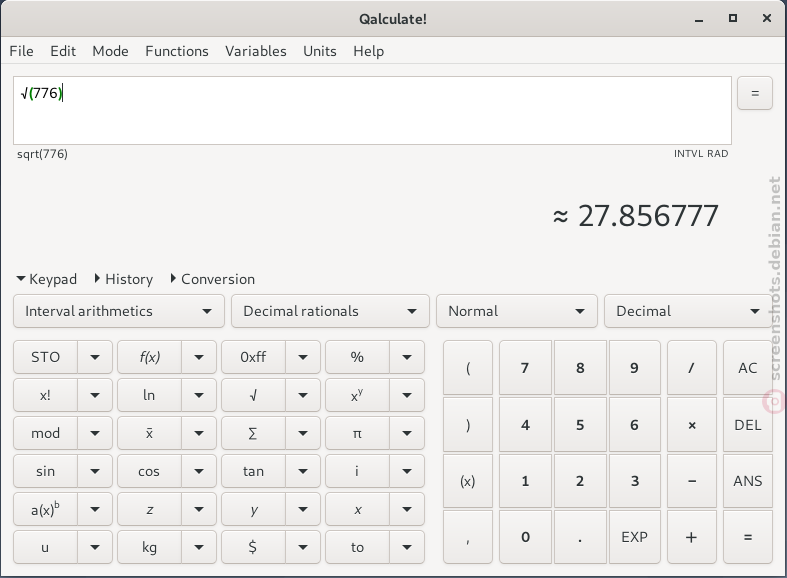Click the a(x)^b button
Image resolution: width=787 pixels, height=578 pixels.
click(x=45, y=510)
